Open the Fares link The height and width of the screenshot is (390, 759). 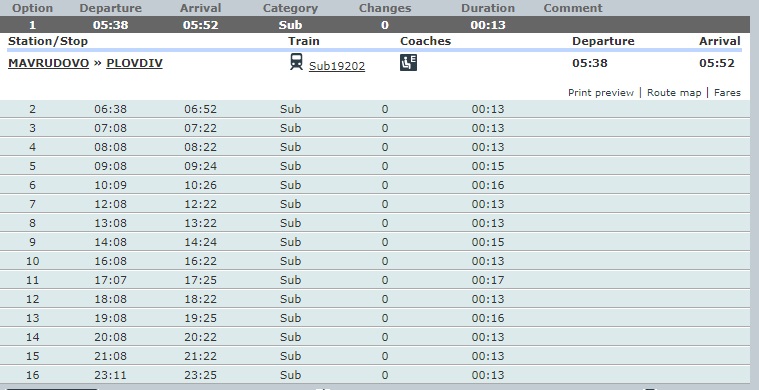pyautogui.click(x=727, y=92)
